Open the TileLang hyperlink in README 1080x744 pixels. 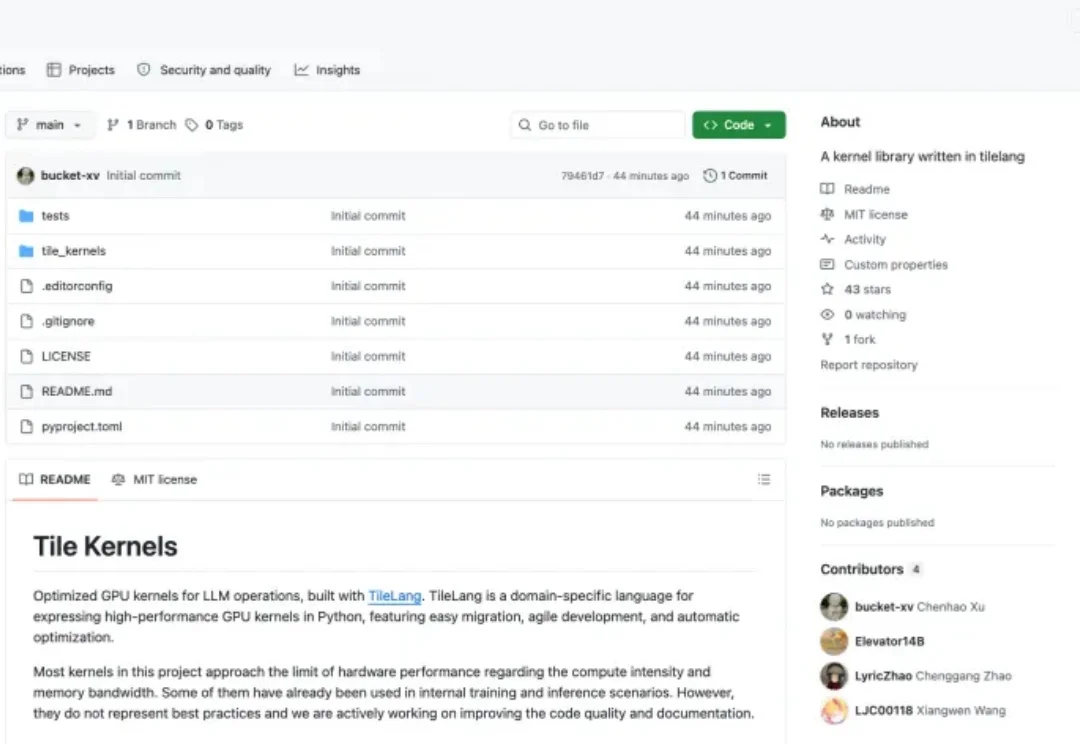coord(395,596)
